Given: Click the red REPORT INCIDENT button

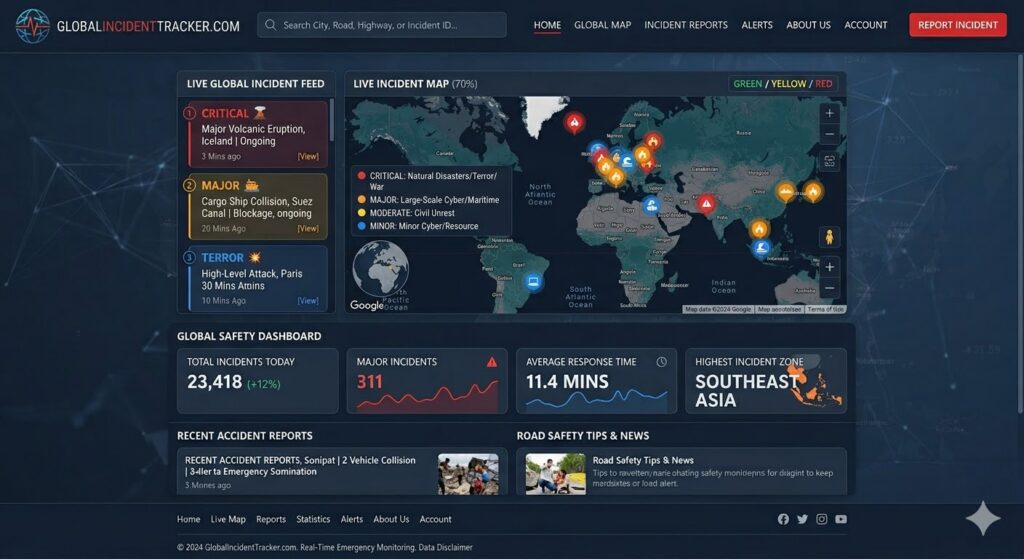Looking at the screenshot, I should [957, 25].
